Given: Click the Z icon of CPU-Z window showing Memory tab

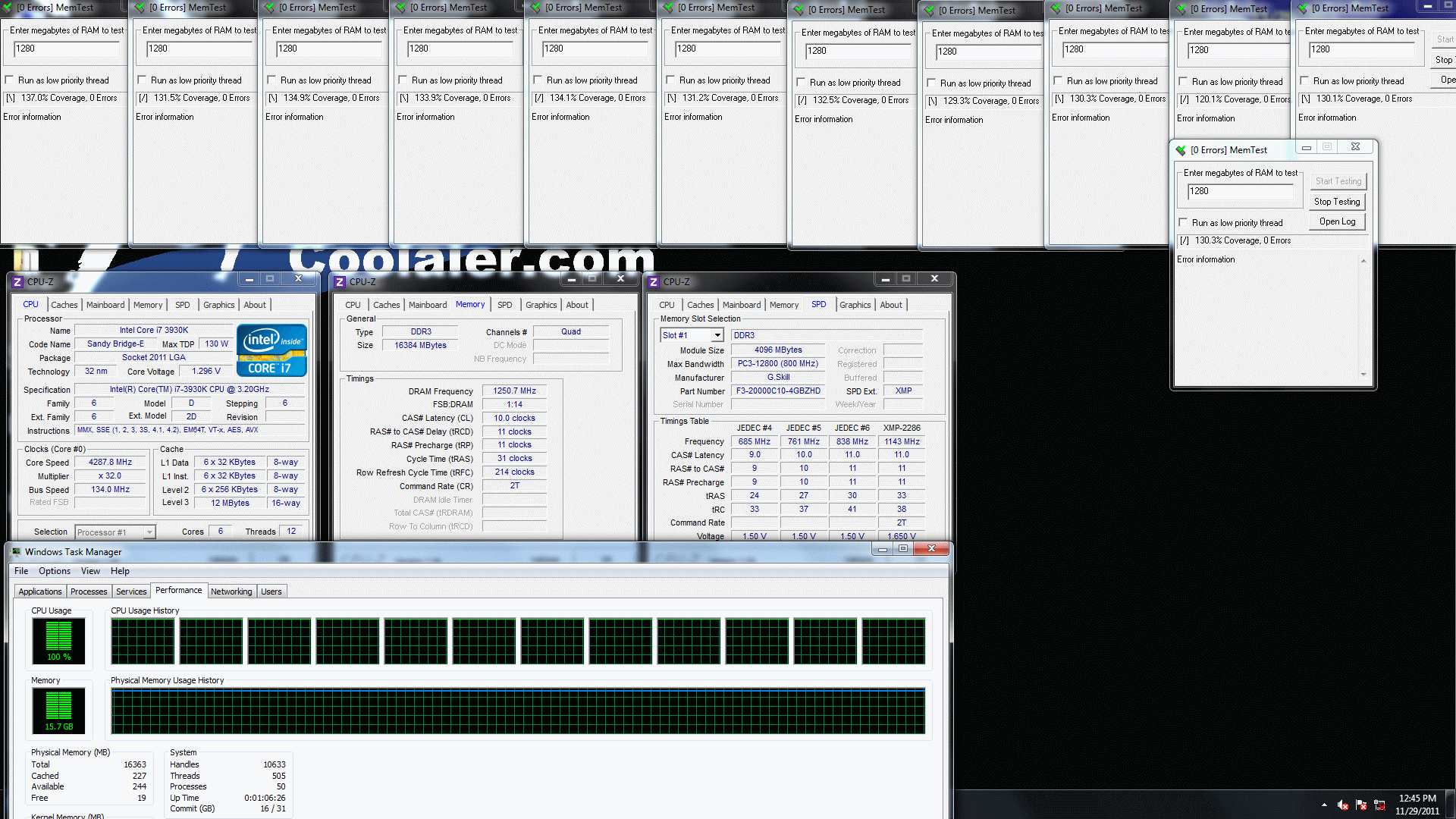Looking at the screenshot, I should (340, 281).
